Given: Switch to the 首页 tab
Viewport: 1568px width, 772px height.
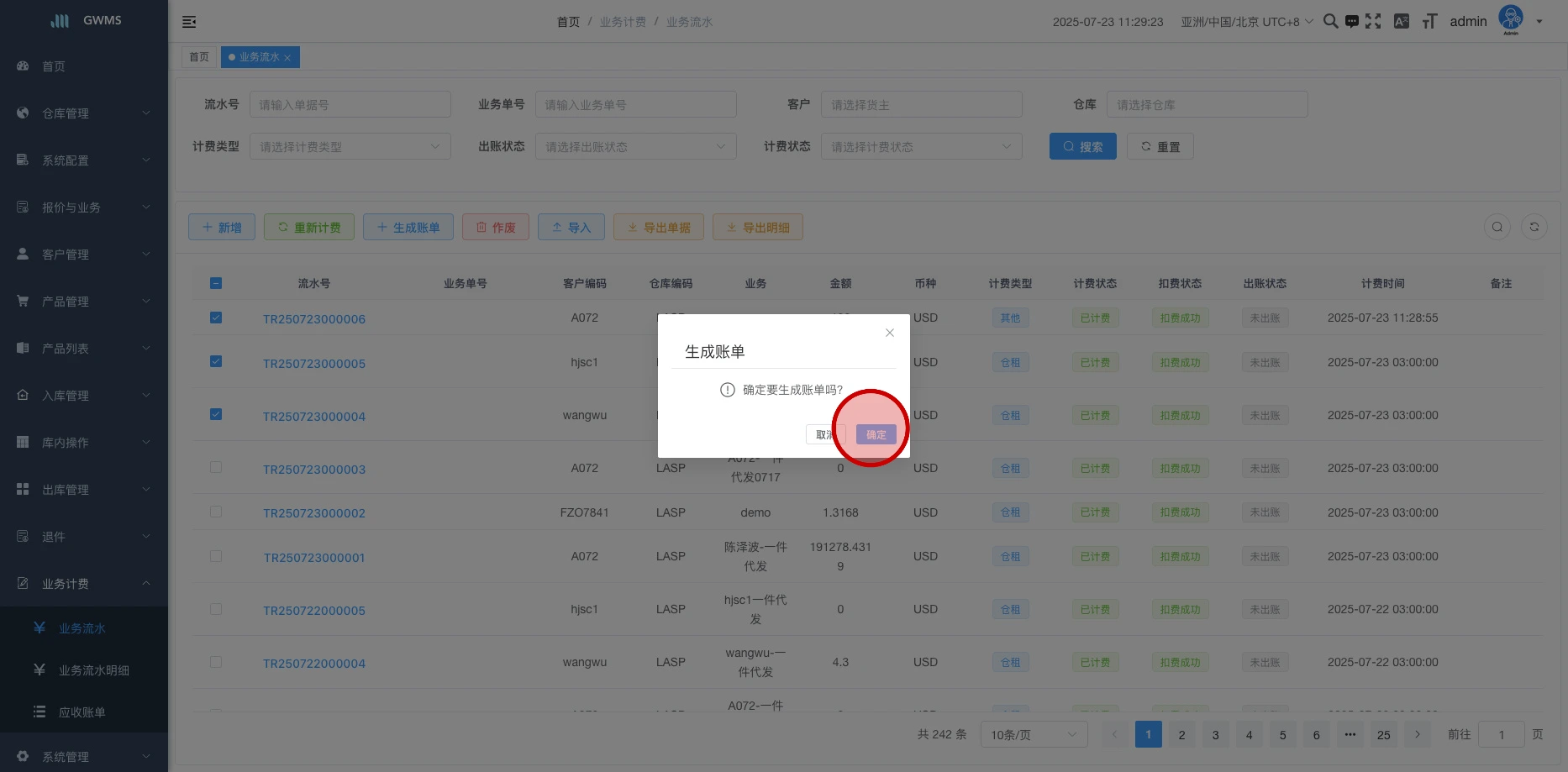Looking at the screenshot, I should (199, 57).
